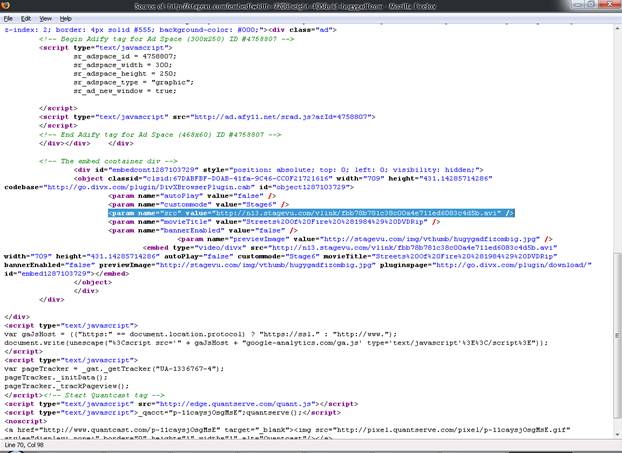Click the DivXBrowserPlugin.cab codebase URL
This screenshot has height=453, width=622.
(149, 187)
